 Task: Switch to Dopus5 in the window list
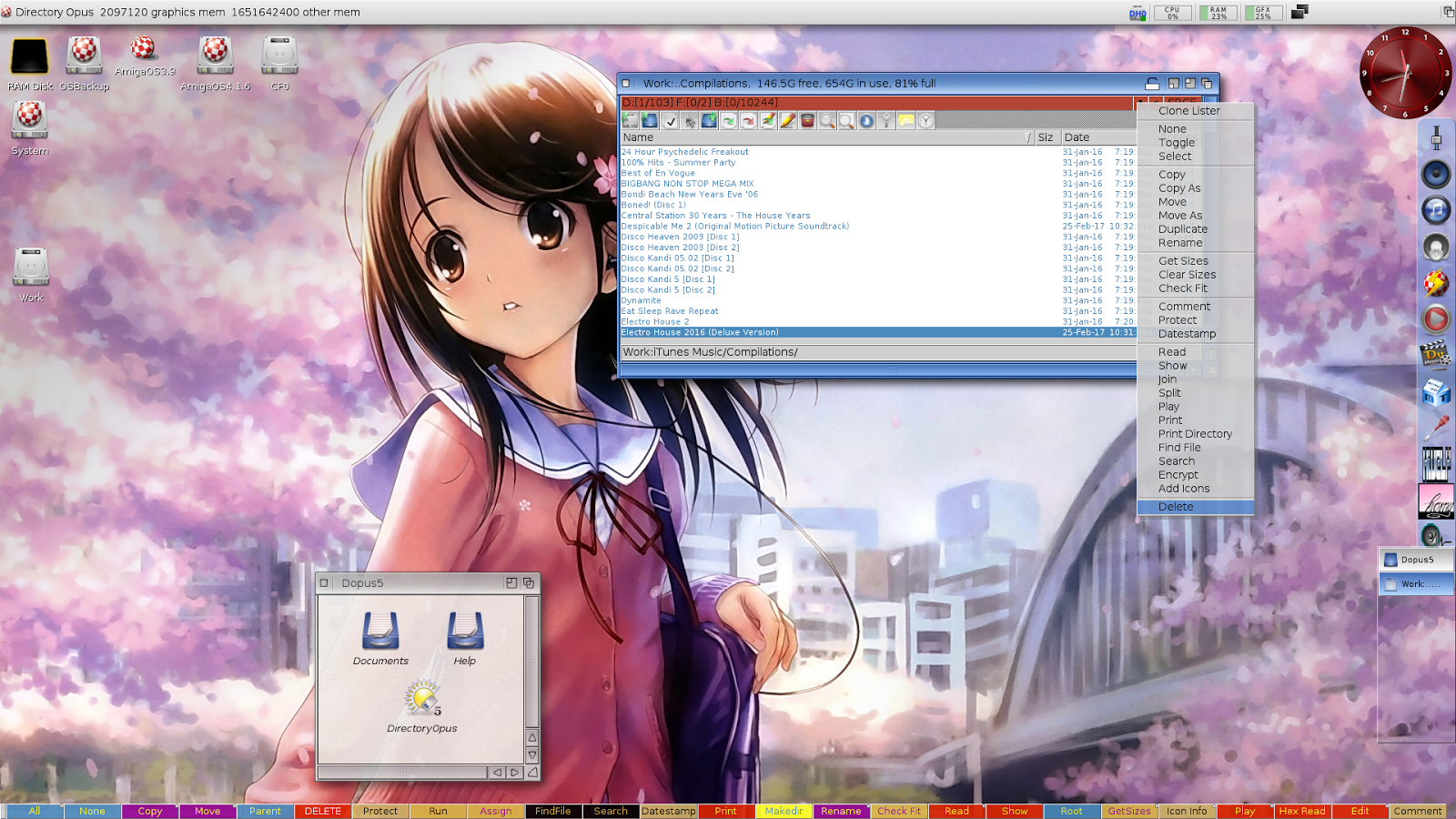coord(1416,560)
